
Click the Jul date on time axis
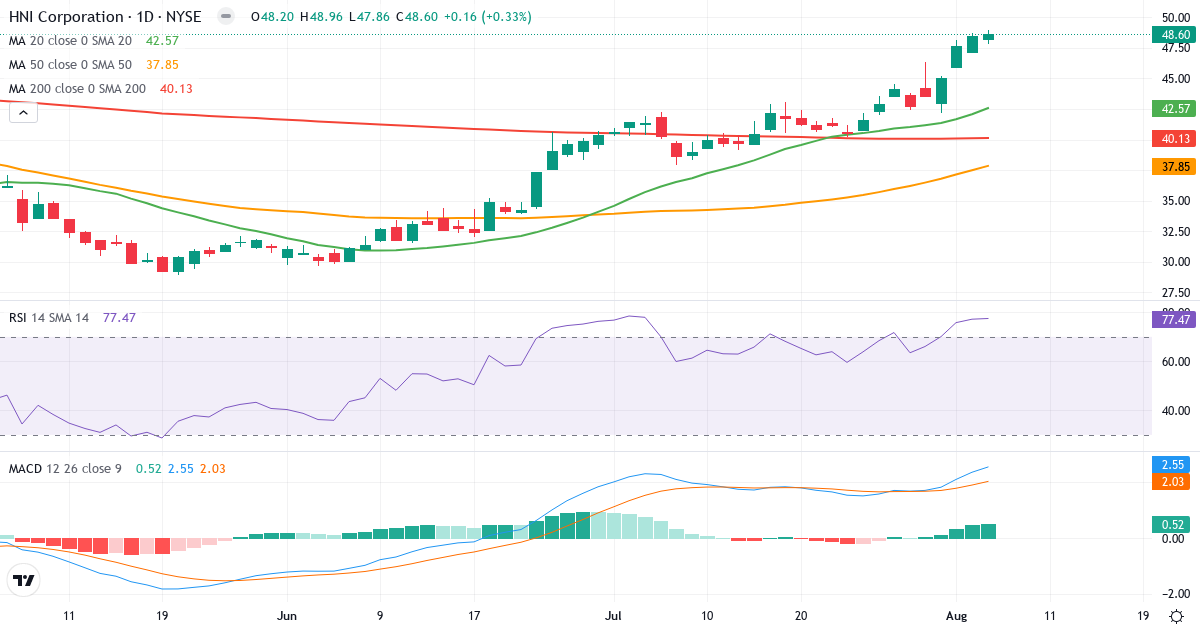(x=613, y=616)
